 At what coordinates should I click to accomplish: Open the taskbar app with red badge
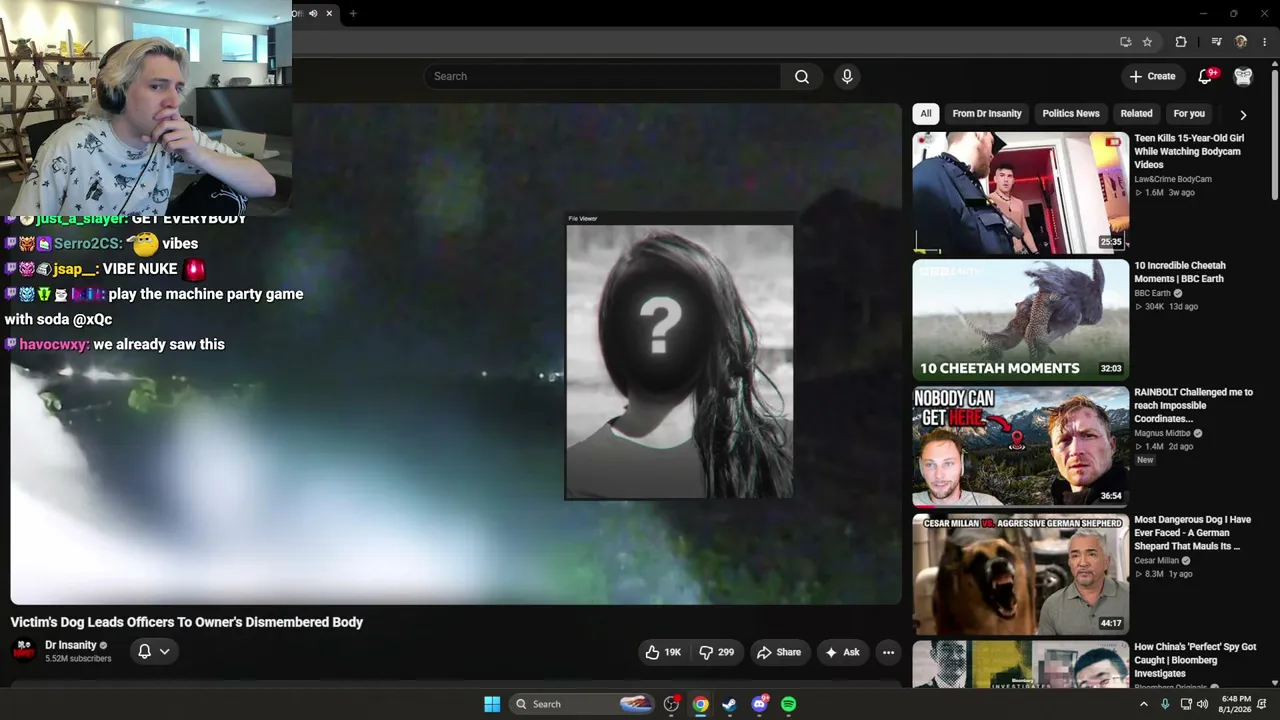point(672,704)
